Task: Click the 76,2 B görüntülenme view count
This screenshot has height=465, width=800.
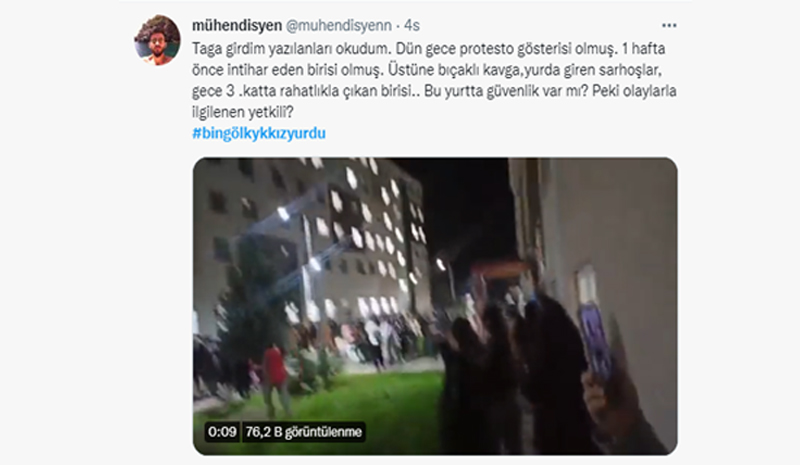Action: (x=304, y=432)
